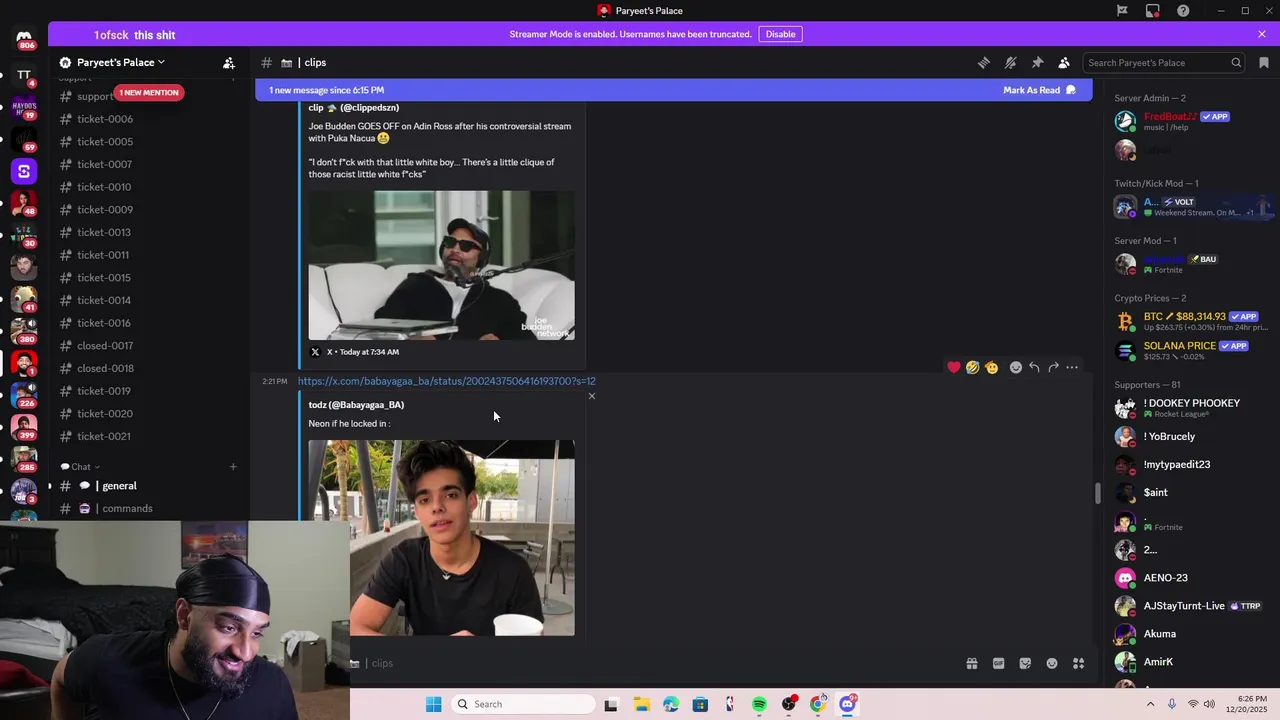Open the Threads icon in channel header
1280x720 pixels.
984,63
